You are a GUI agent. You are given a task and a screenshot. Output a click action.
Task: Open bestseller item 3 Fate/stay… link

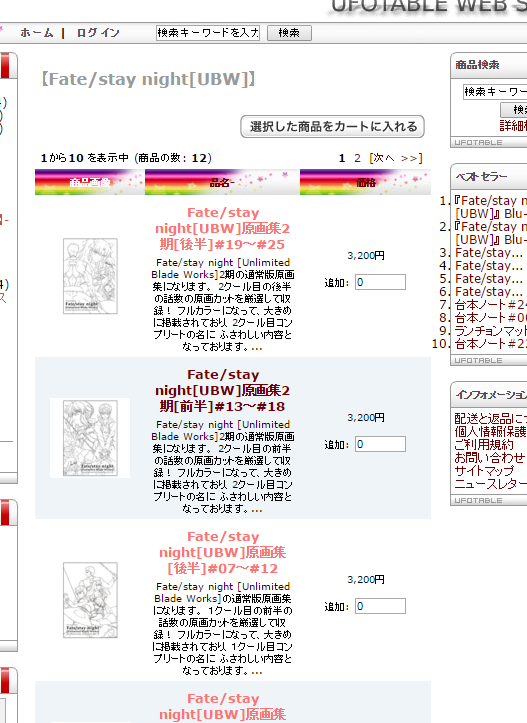(x=489, y=253)
